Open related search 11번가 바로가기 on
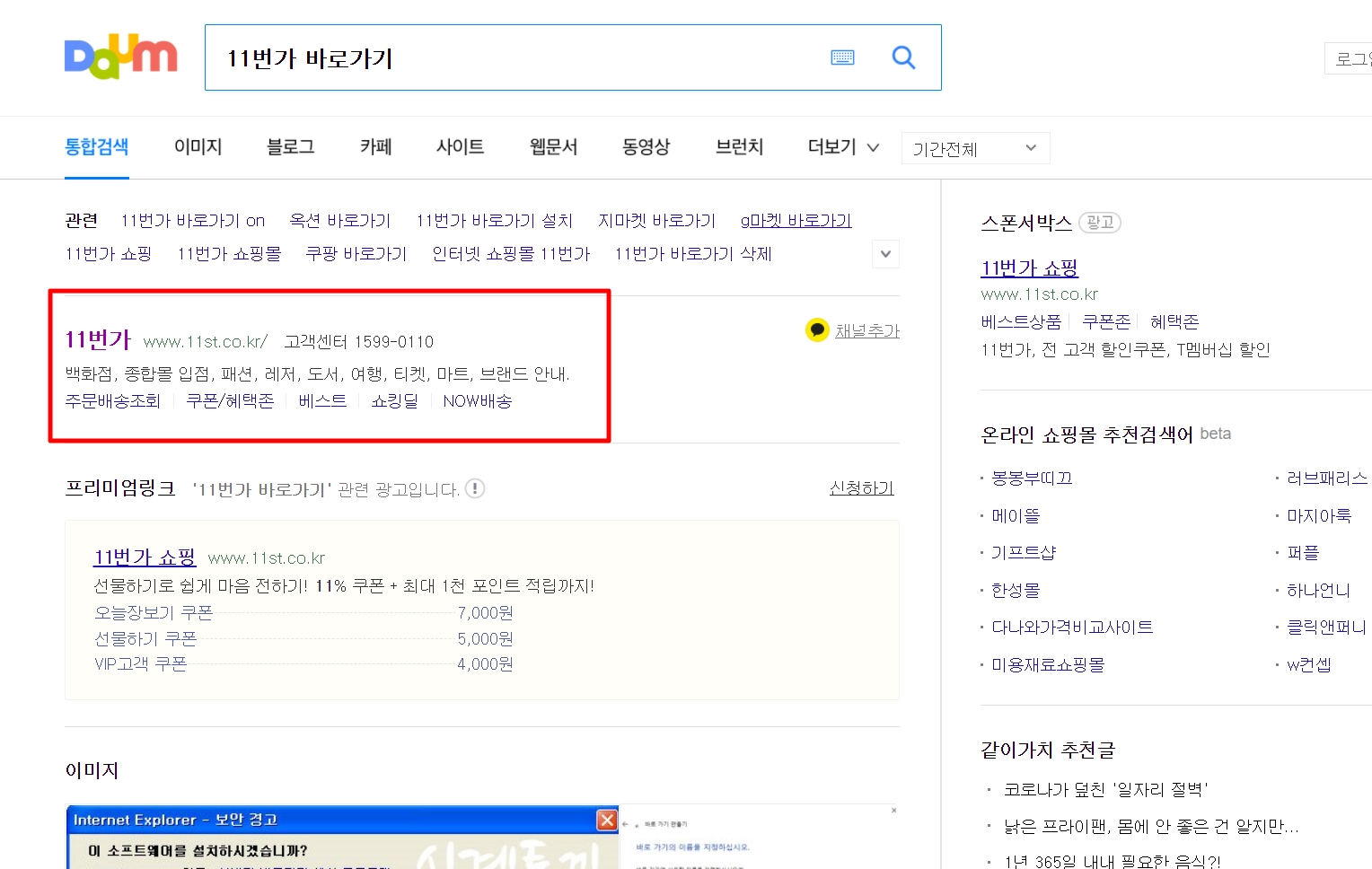 click(193, 220)
